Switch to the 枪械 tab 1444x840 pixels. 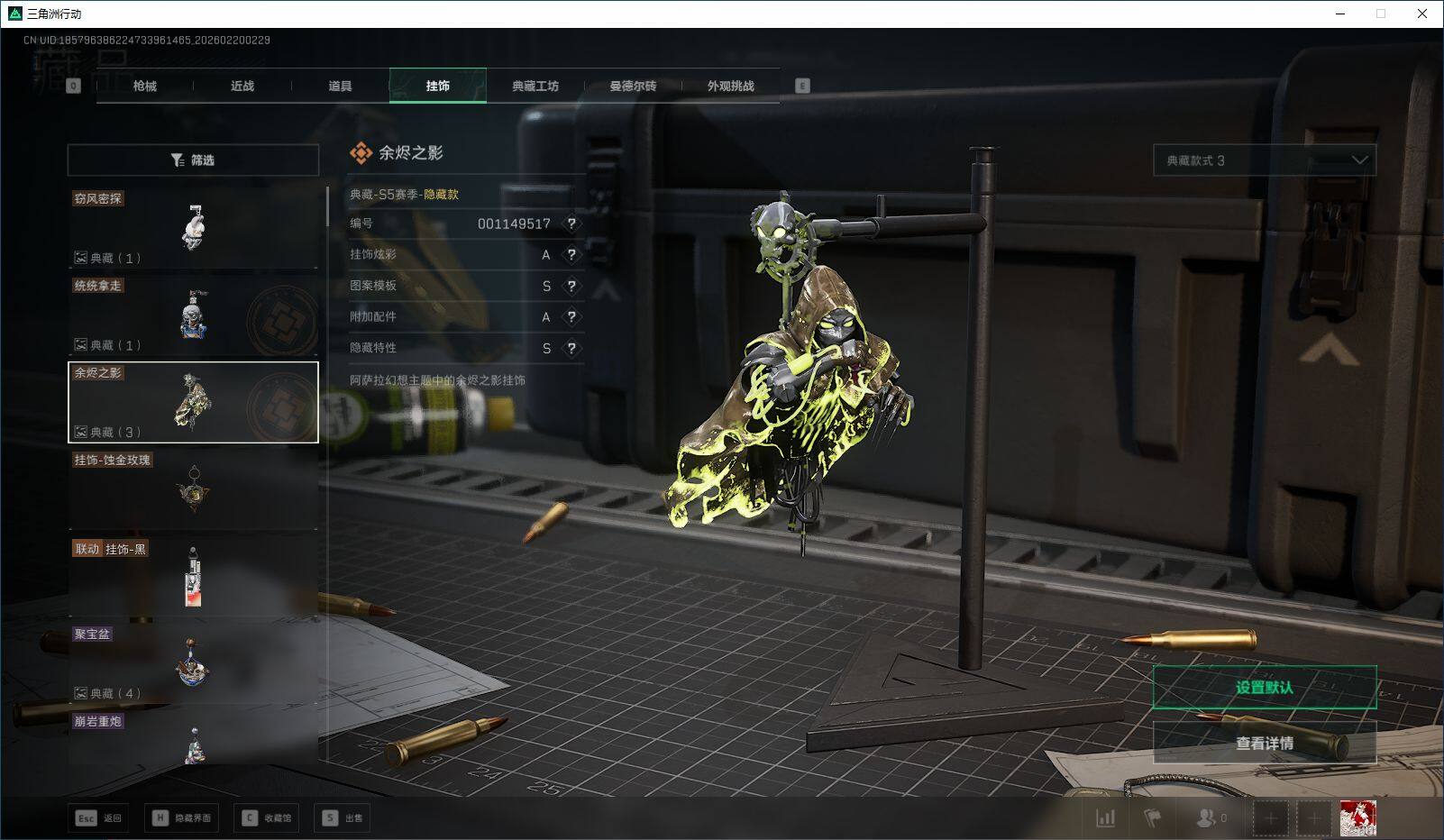[x=144, y=86]
